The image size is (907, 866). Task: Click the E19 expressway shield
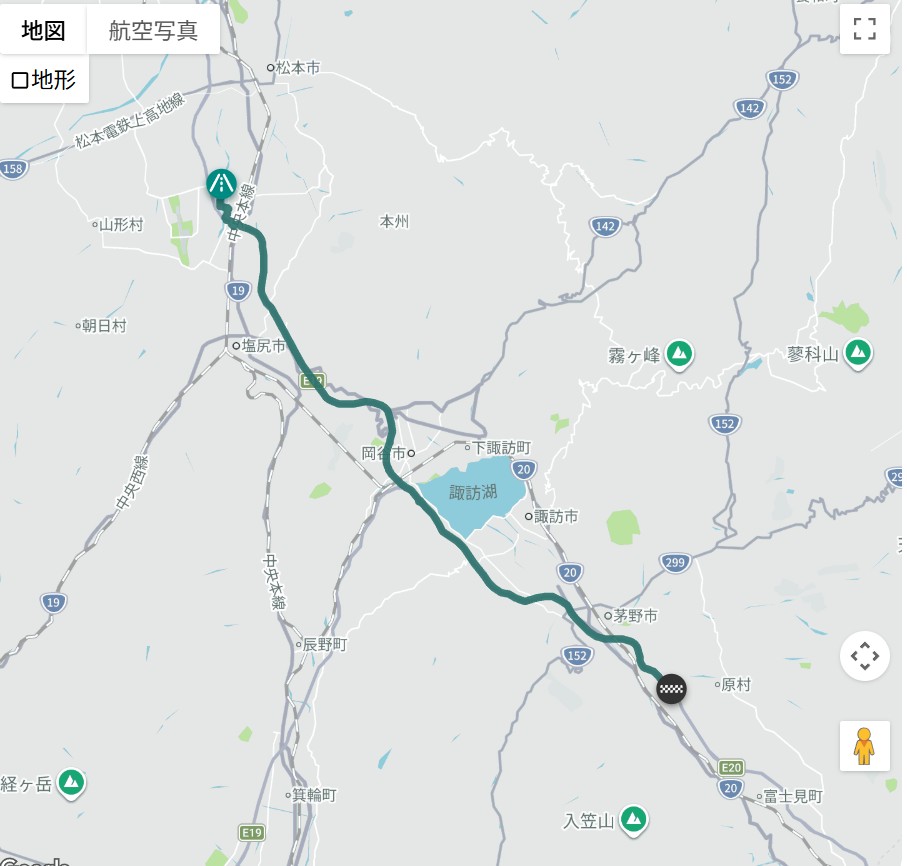coord(252,832)
